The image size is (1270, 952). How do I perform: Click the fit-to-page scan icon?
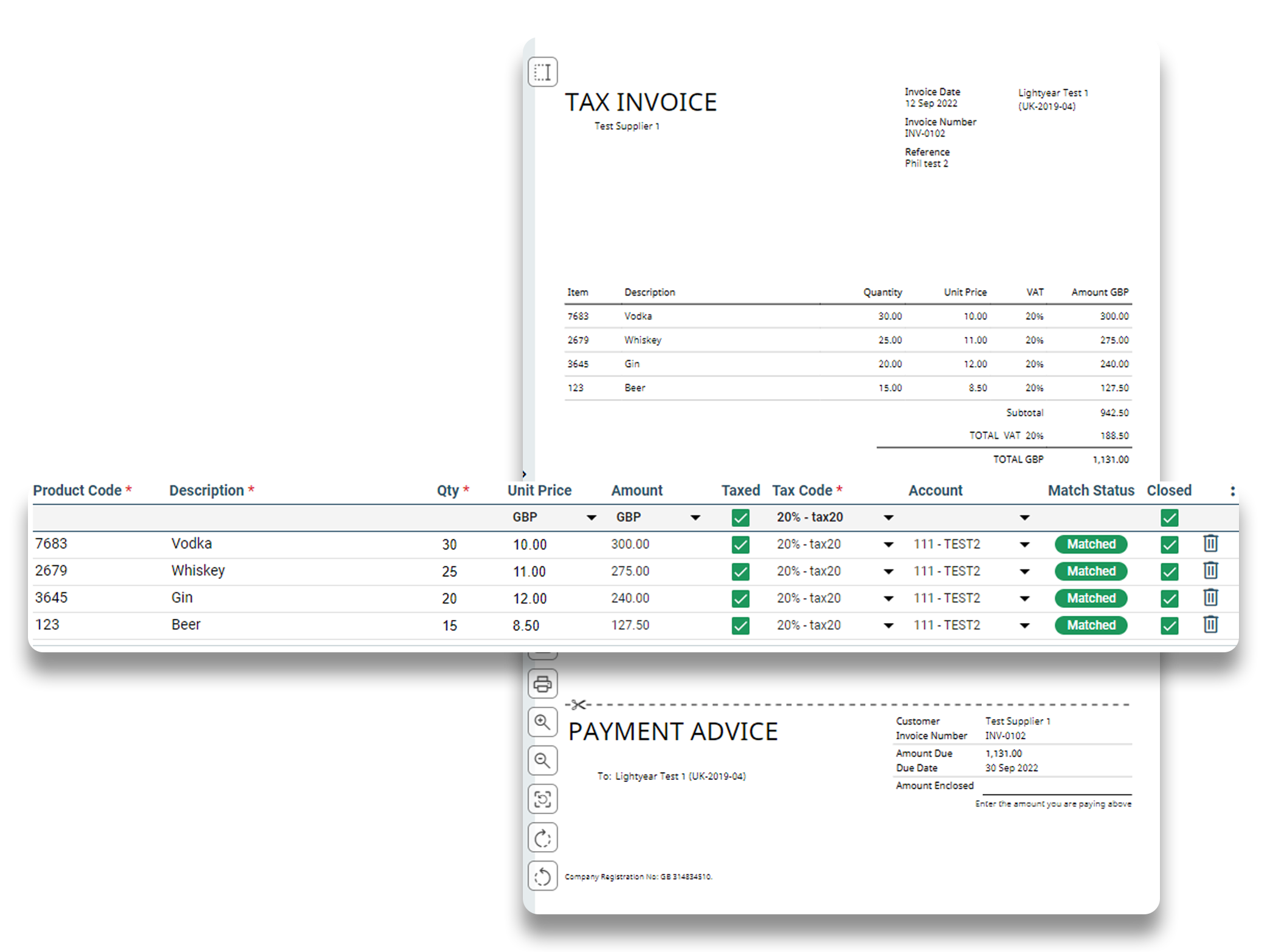(x=542, y=799)
